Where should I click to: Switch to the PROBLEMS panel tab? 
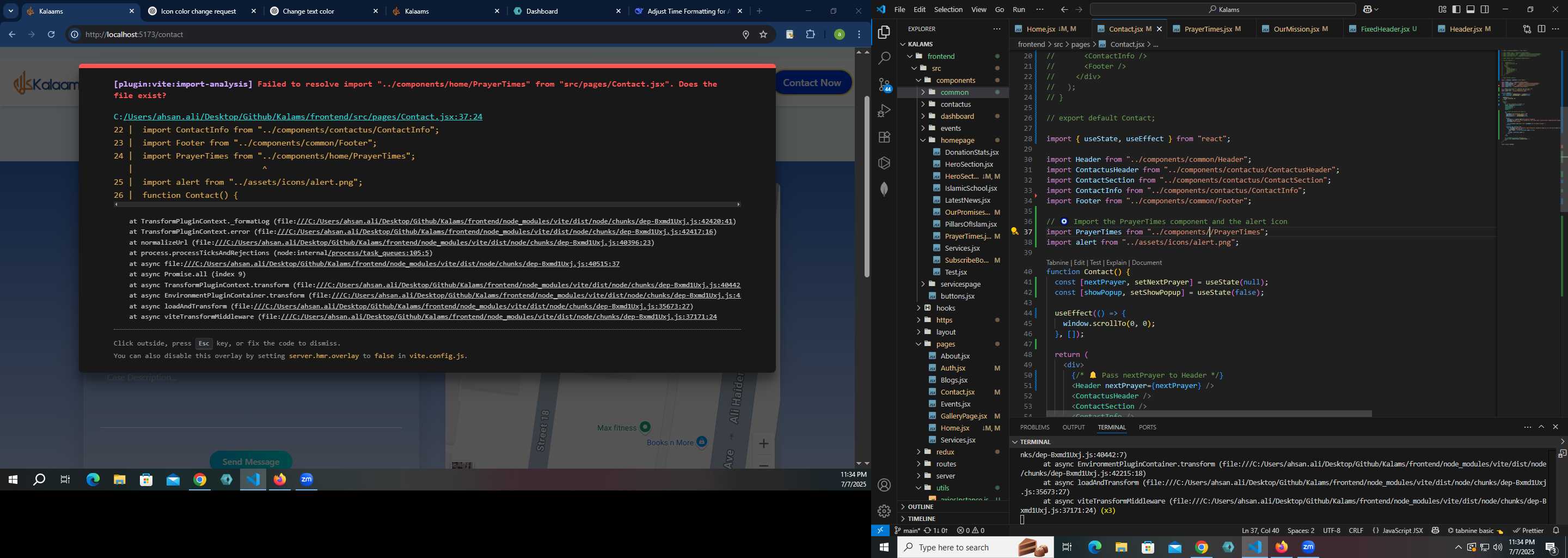coord(1034,427)
